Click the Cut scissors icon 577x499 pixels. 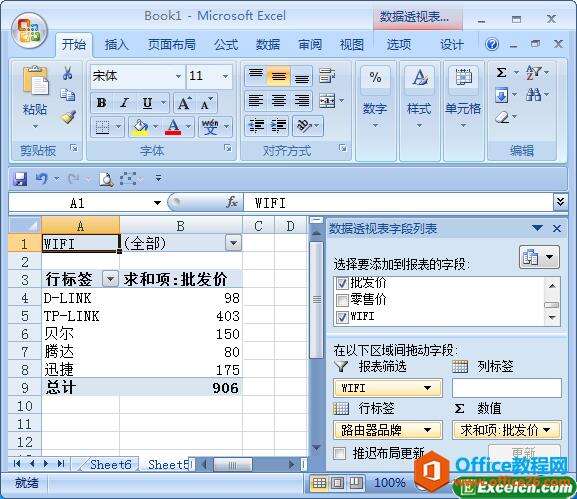coord(67,73)
